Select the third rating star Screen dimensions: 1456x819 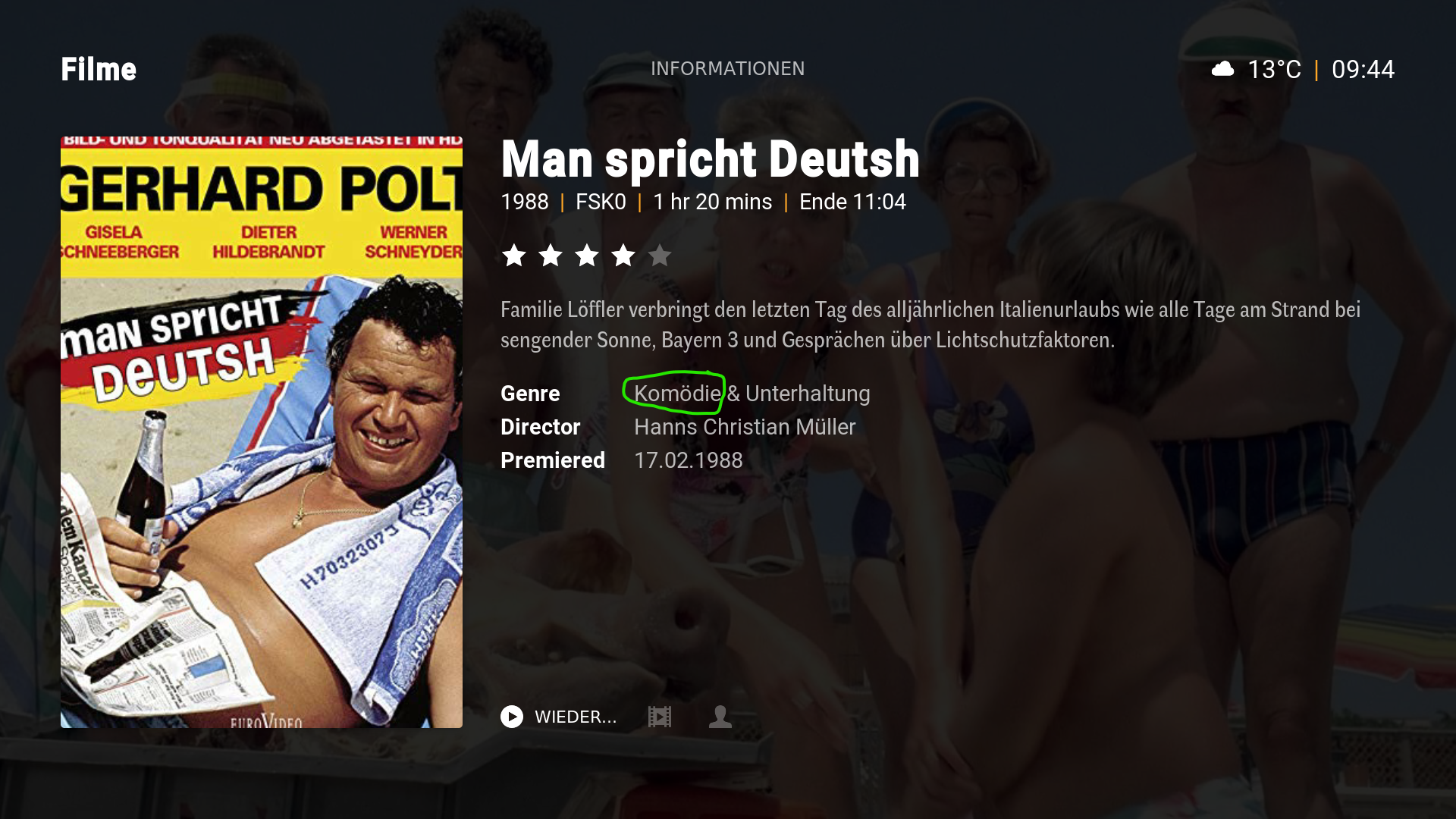[587, 256]
